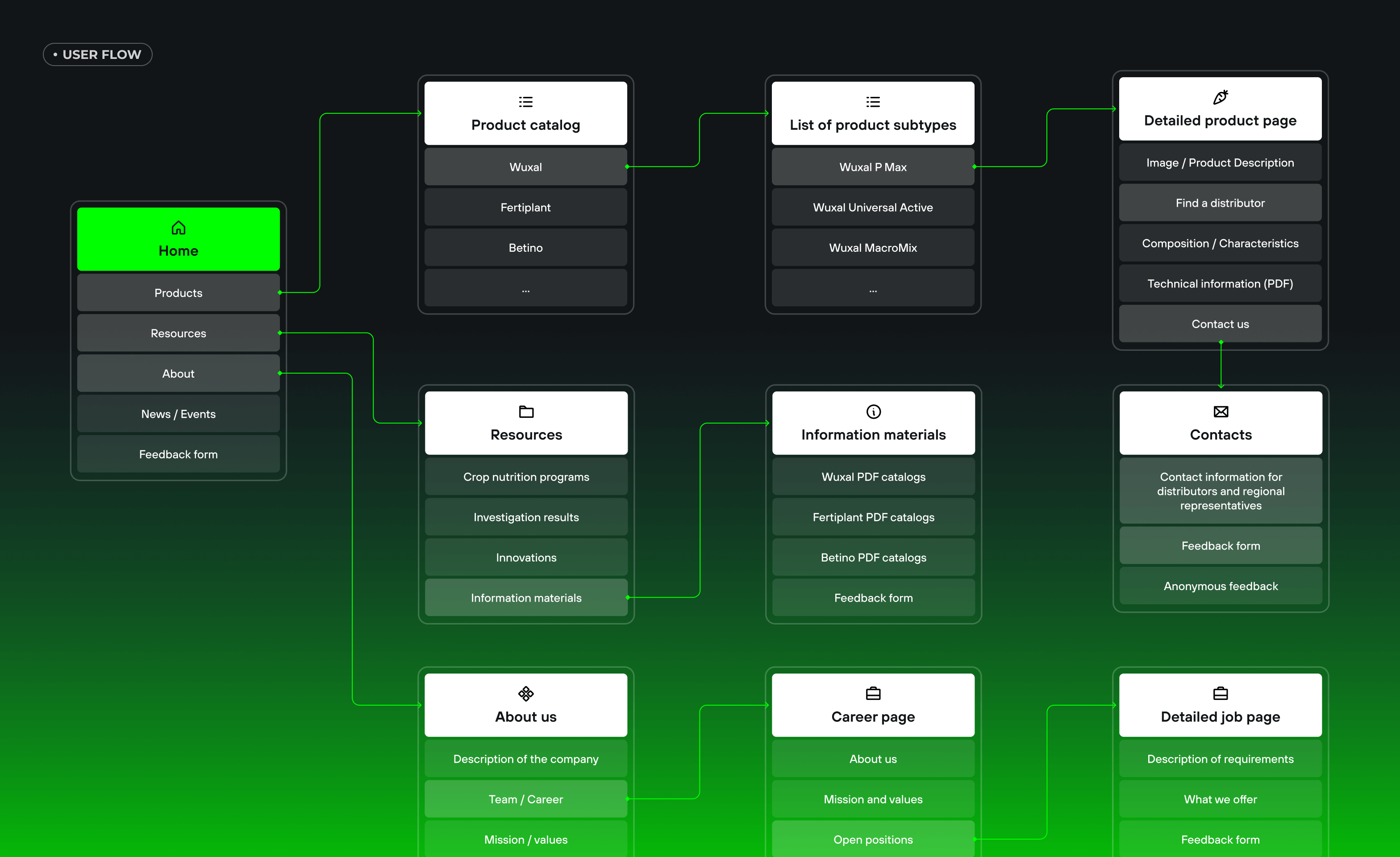Click Feedback form in Contacts card

coord(1221,545)
